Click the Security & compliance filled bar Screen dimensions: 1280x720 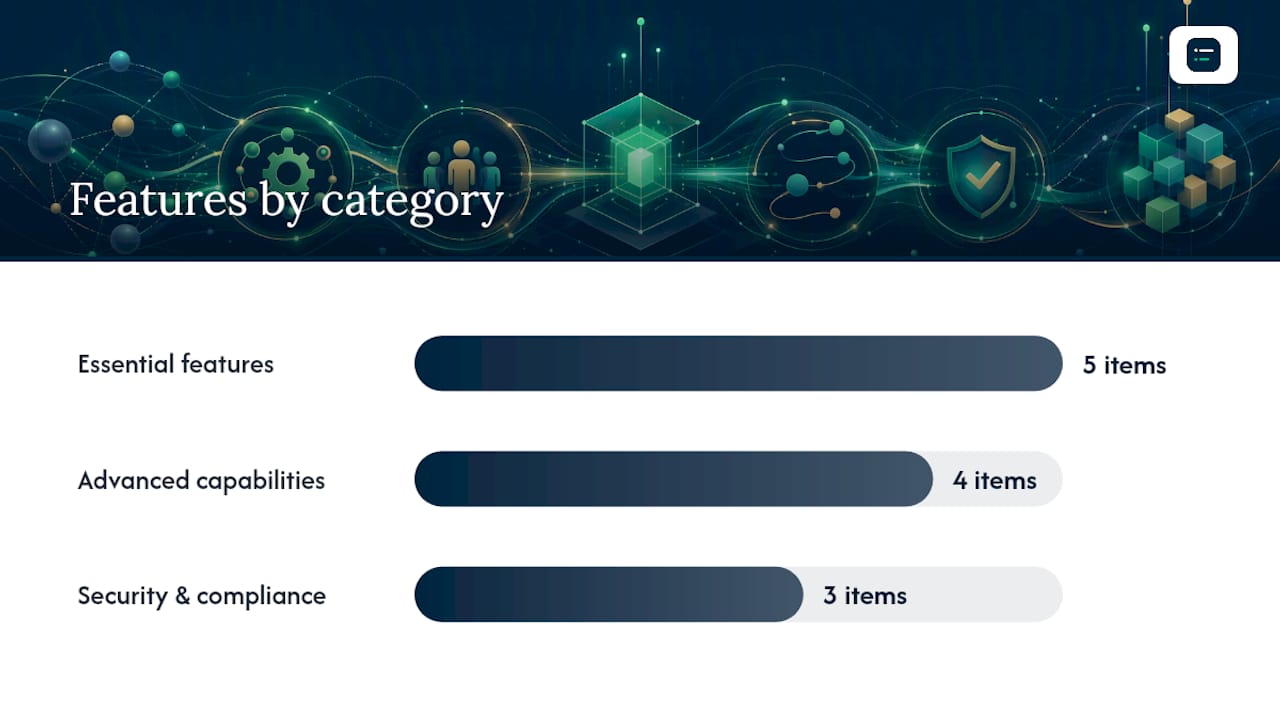click(x=609, y=595)
